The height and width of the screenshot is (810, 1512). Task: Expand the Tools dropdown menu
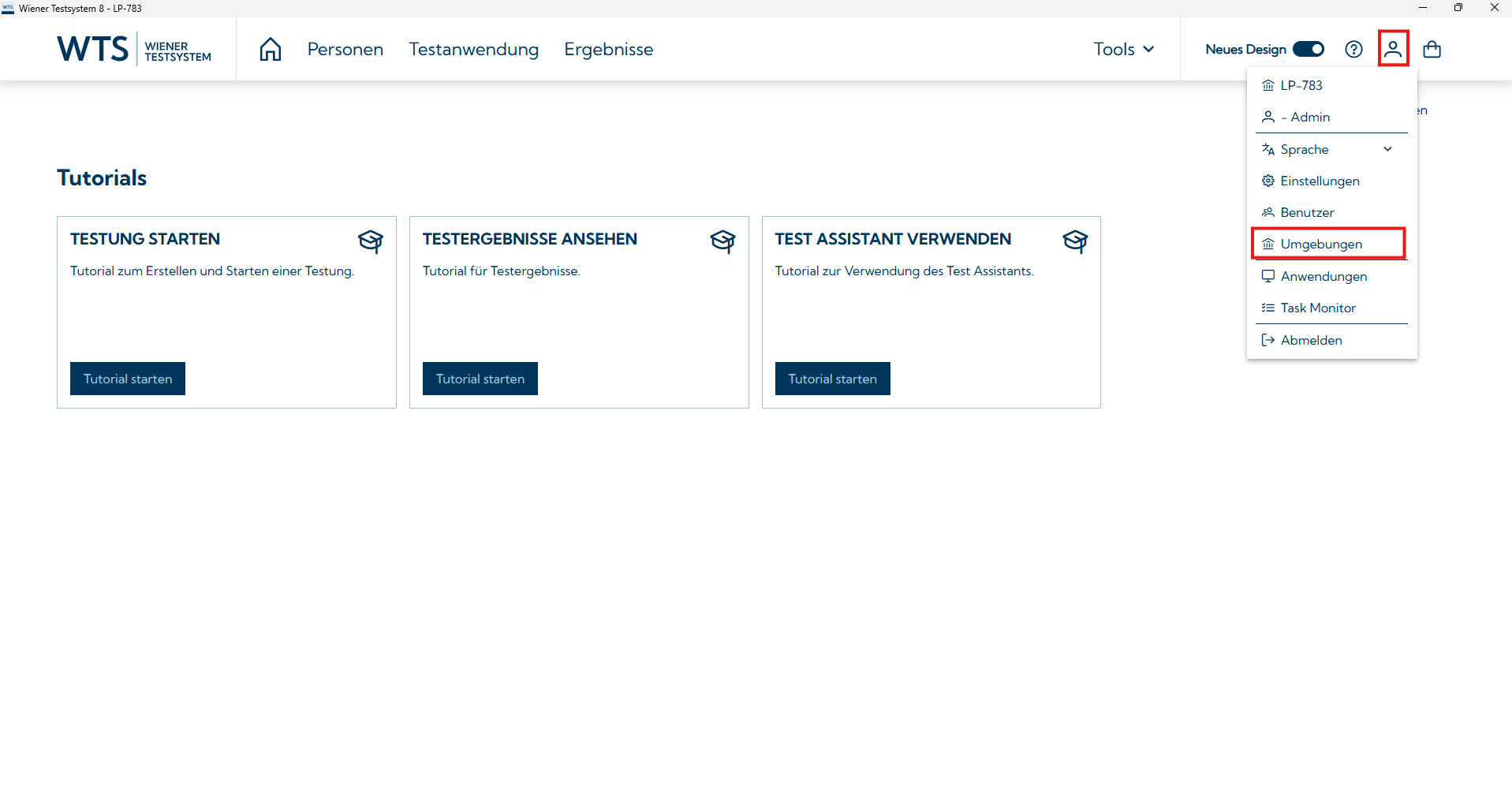[1123, 49]
